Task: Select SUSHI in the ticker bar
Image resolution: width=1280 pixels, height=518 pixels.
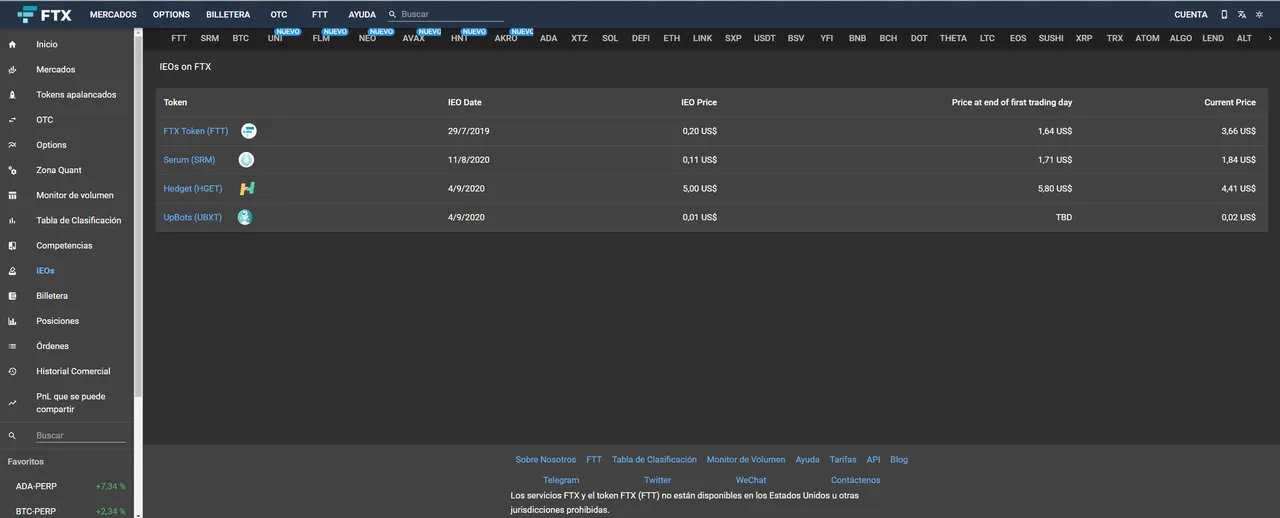Action: pos(1051,38)
